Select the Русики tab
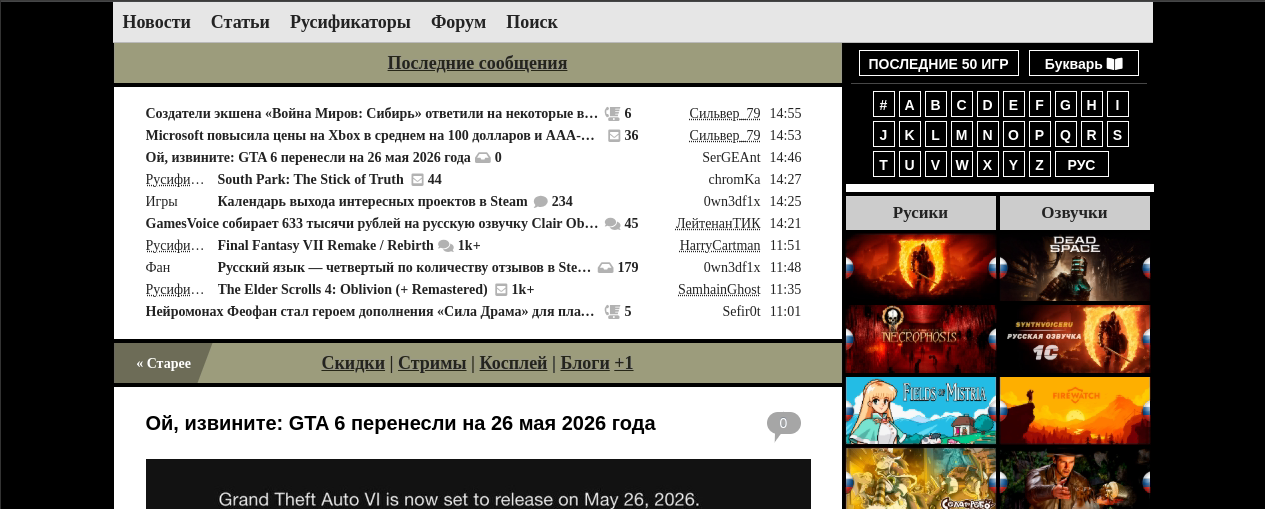1265x509 pixels. [920, 213]
